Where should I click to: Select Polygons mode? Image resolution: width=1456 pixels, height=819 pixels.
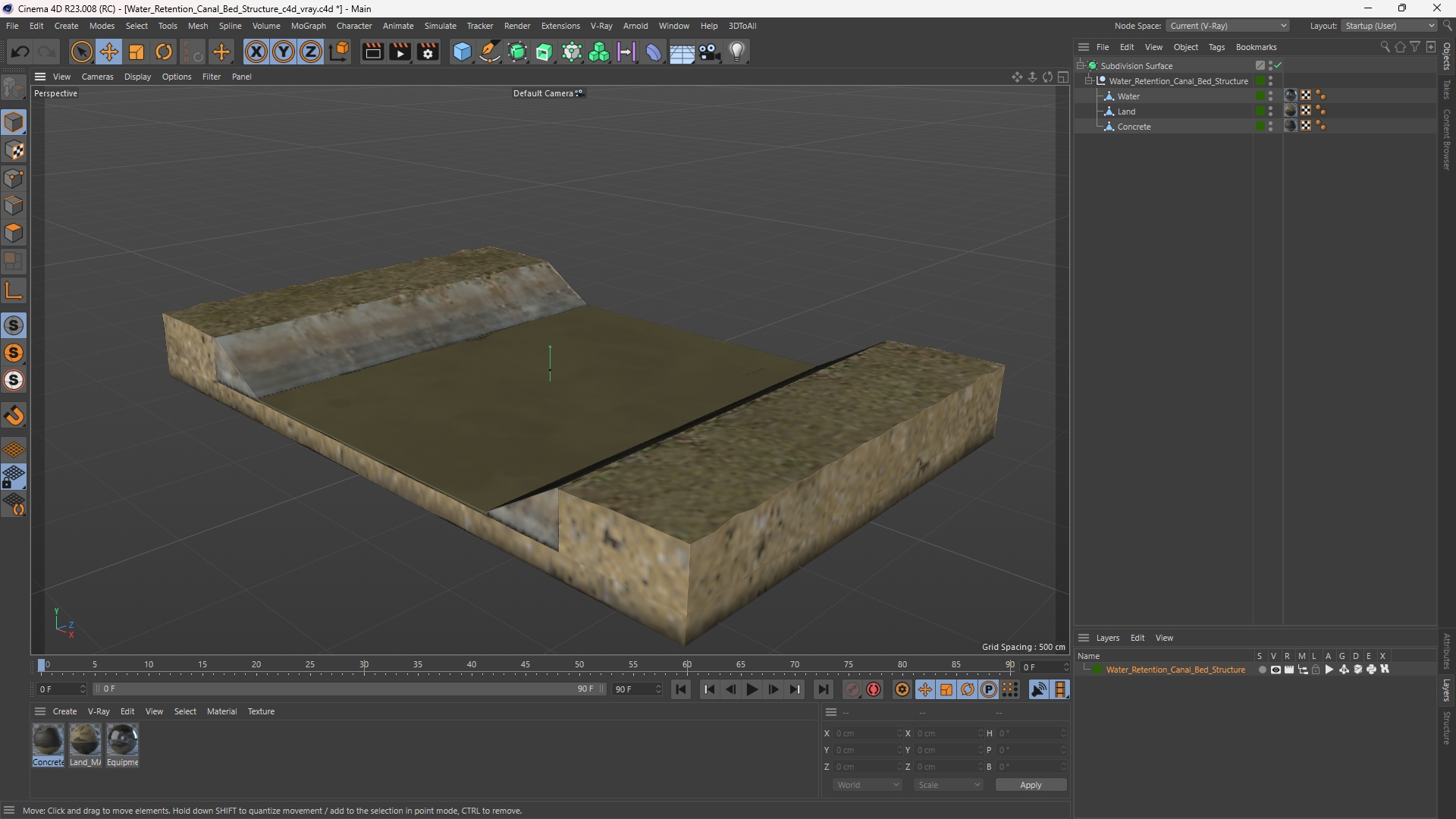pyautogui.click(x=14, y=233)
